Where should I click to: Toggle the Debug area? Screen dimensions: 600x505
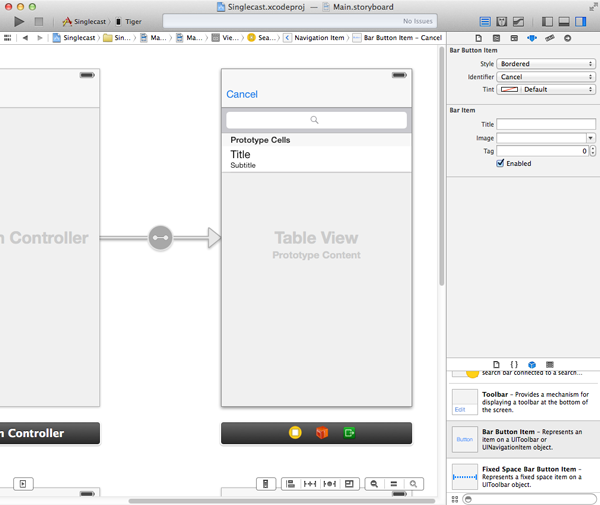click(x=564, y=22)
